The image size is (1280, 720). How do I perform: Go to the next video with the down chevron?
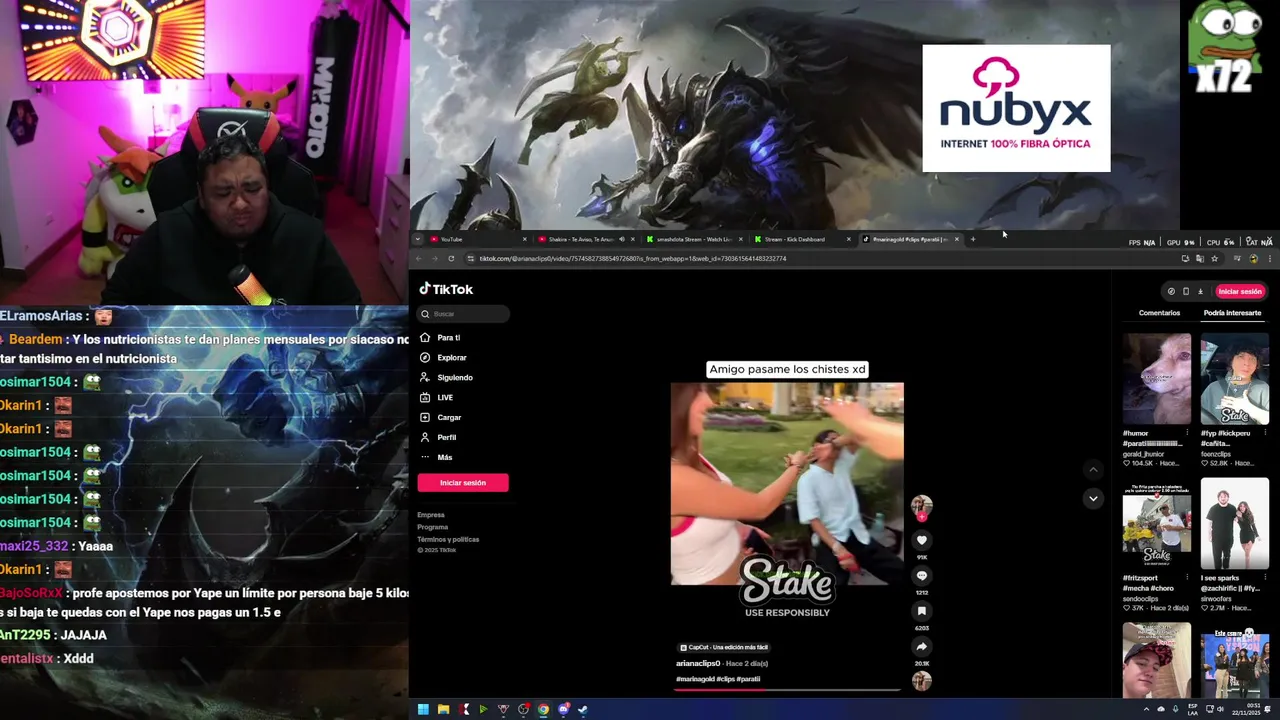coord(1093,498)
